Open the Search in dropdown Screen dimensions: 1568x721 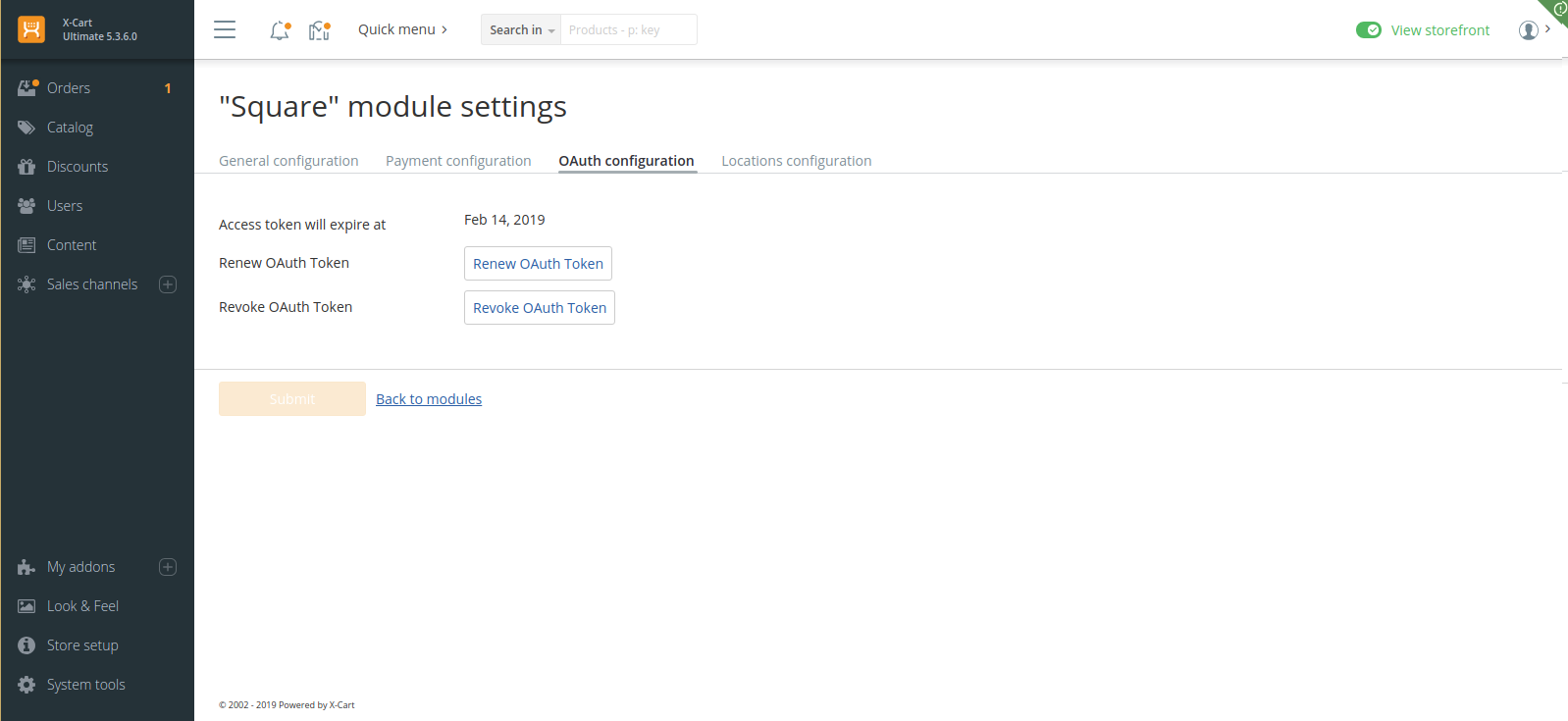pos(521,30)
